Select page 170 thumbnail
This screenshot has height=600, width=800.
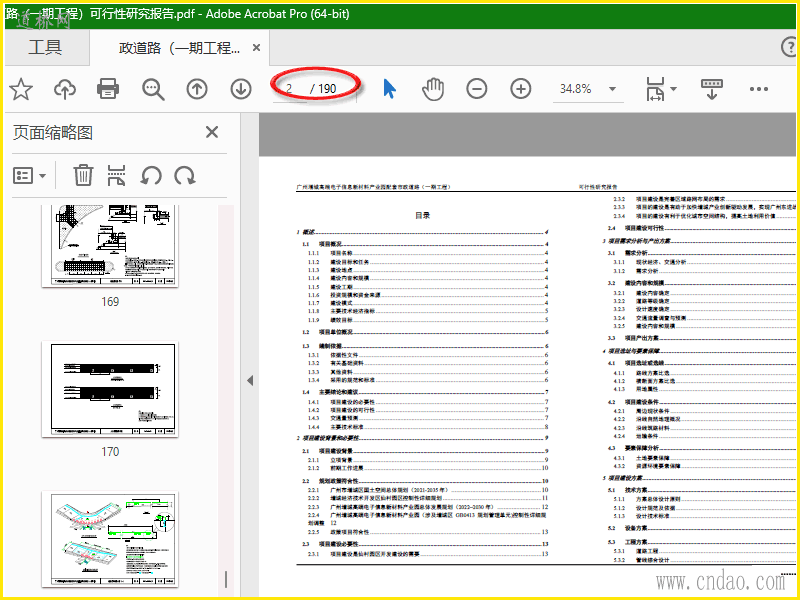pyautogui.click(x=110, y=389)
